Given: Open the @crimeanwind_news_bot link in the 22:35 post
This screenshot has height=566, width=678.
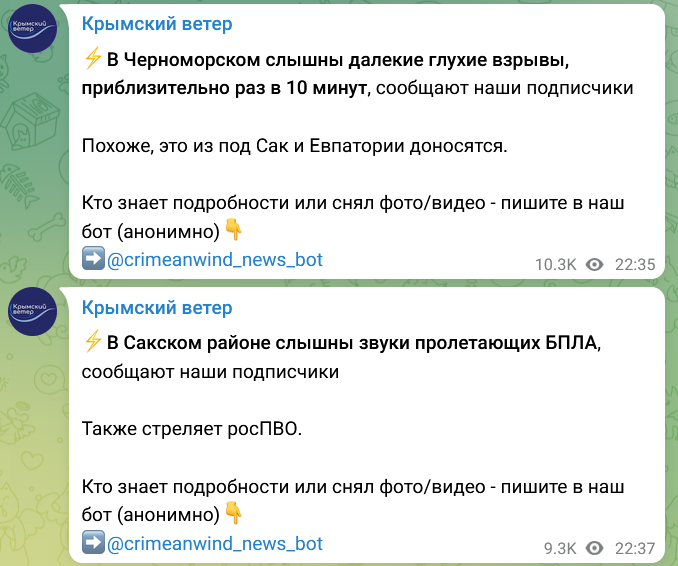Looking at the screenshot, I should click(215, 260).
